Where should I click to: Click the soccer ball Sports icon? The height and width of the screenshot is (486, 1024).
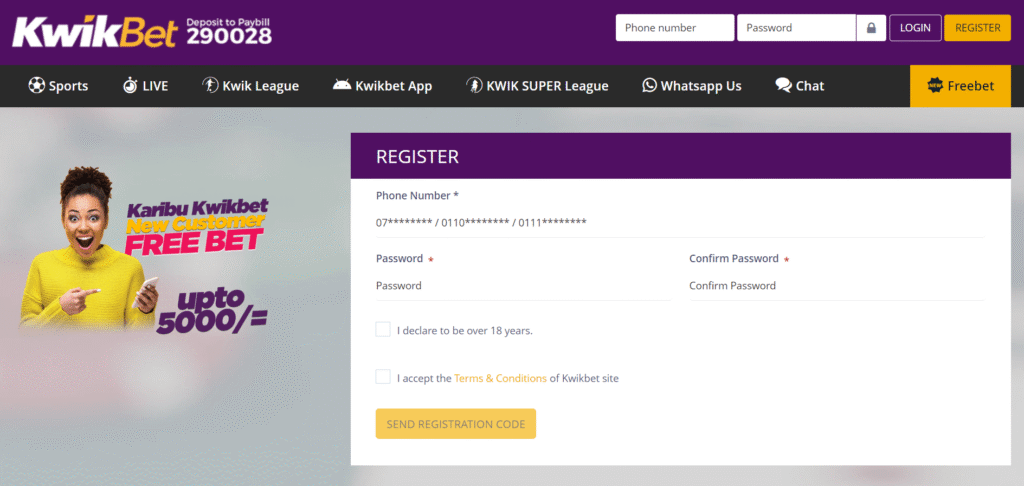coord(37,86)
